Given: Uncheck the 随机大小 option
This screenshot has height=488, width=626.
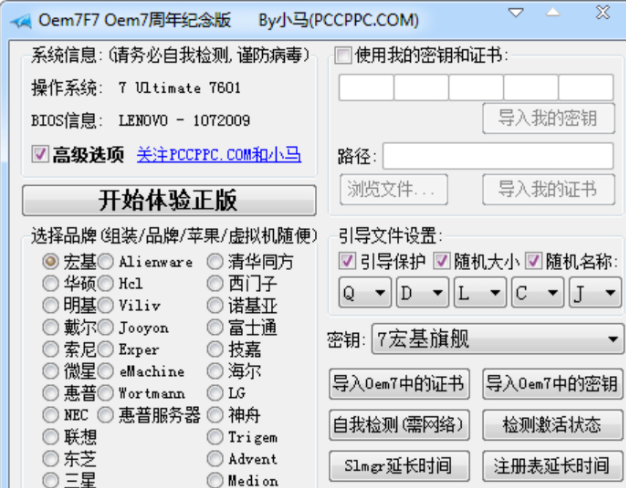Looking at the screenshot, I should 441,261.
